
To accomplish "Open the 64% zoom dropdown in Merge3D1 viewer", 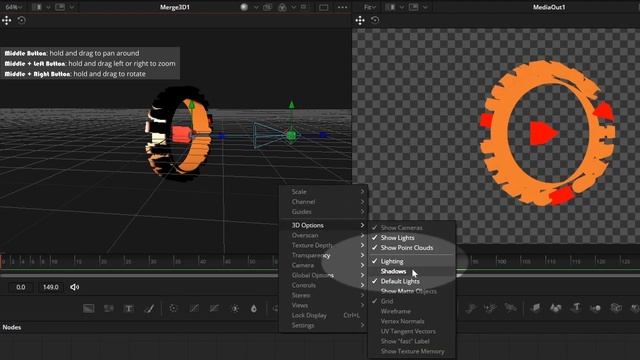I will pos(14,7).
